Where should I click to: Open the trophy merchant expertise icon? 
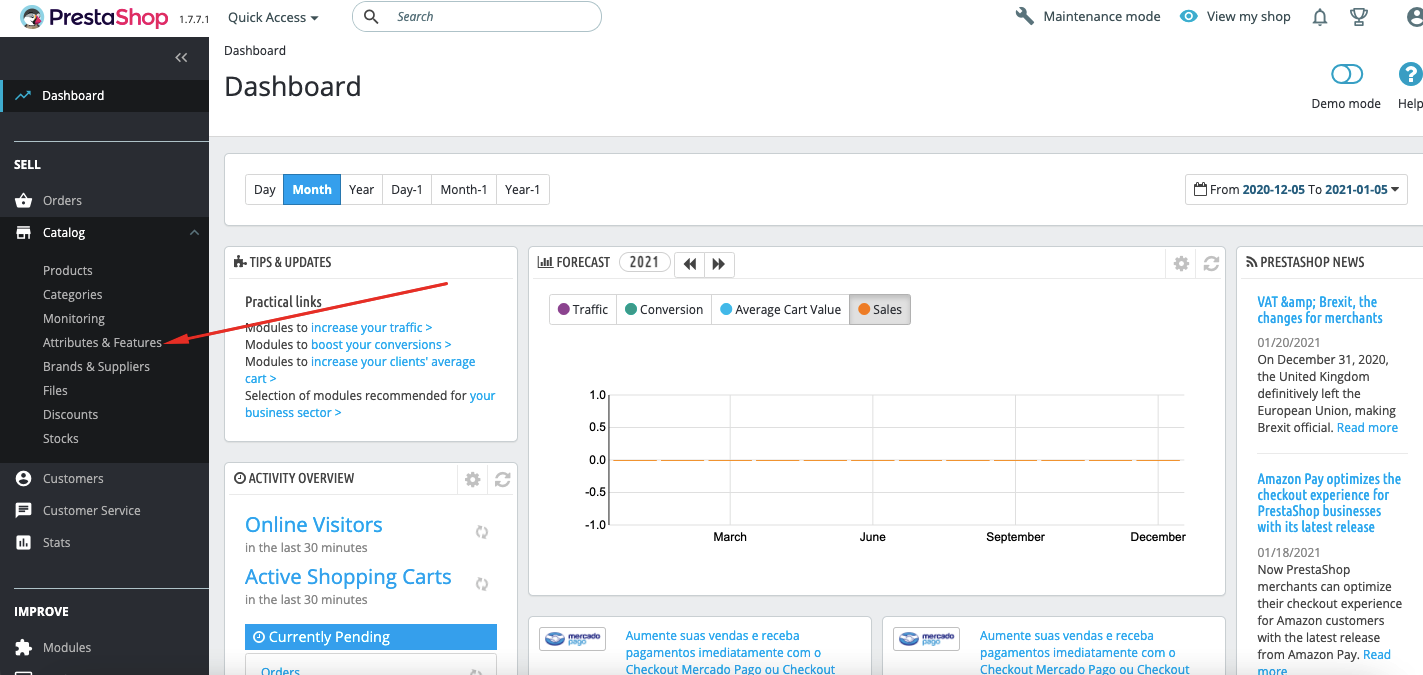pos(1359,17)
